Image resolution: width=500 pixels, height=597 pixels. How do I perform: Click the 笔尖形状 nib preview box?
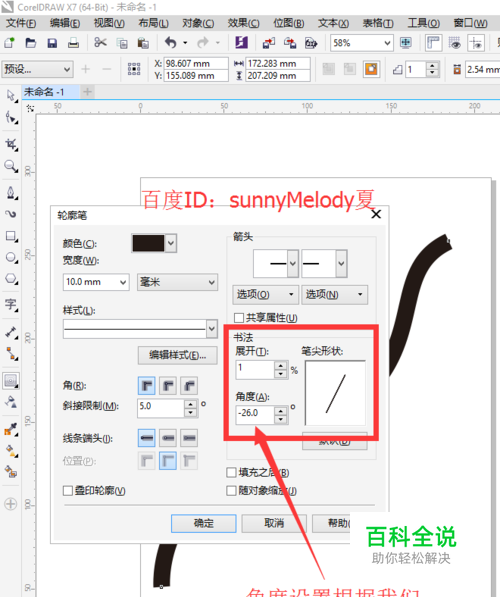click(x=335, y=393)
